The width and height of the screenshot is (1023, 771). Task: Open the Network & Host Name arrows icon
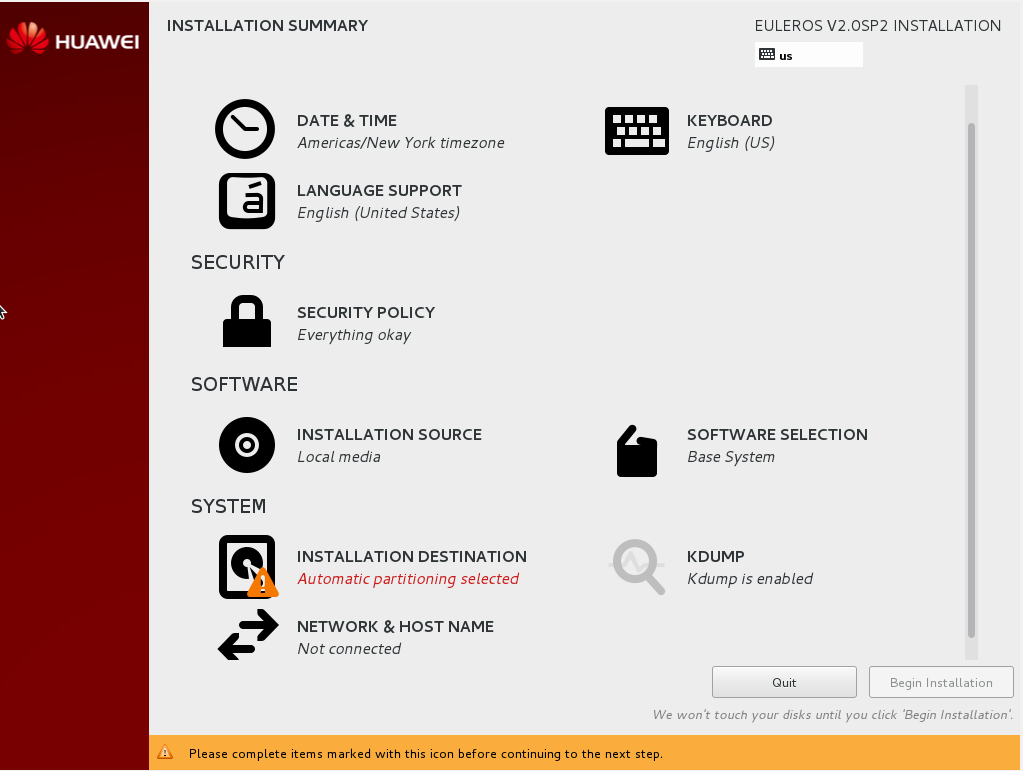point(247,636)
